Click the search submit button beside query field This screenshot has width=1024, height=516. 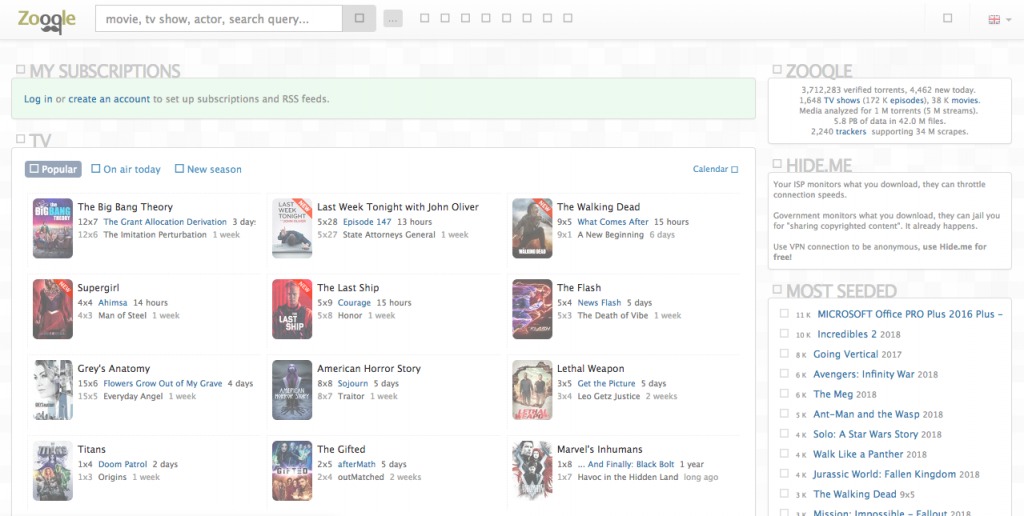[359, 18]
